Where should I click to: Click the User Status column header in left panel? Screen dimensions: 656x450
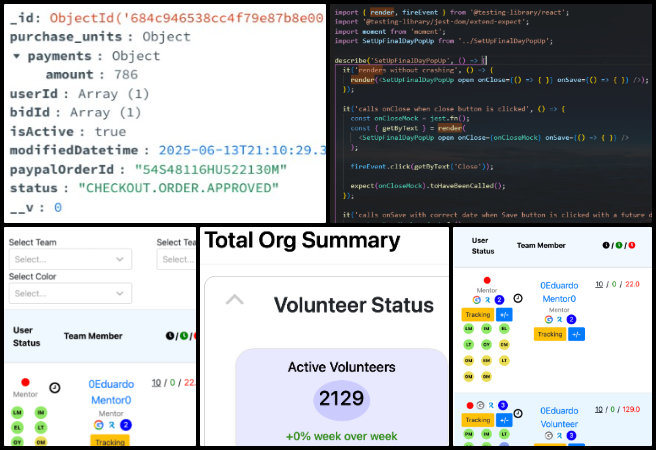click(26, 336)
